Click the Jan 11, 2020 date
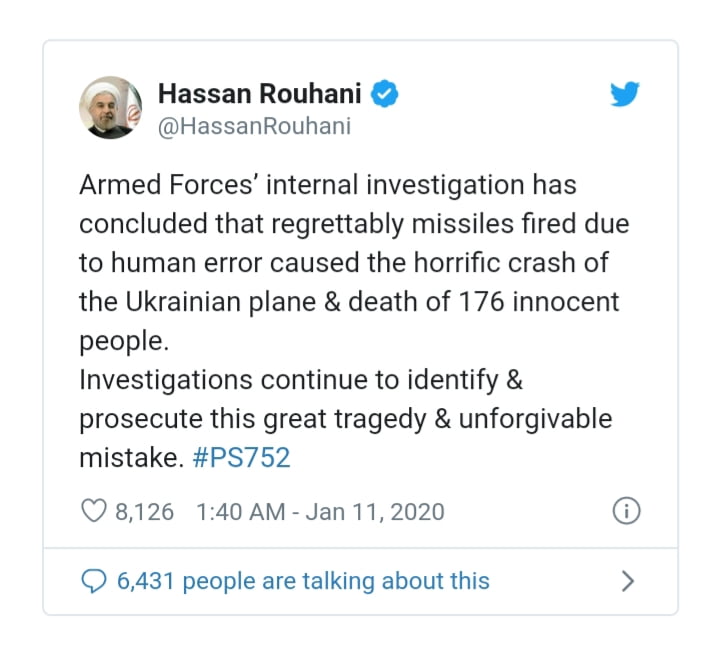 click(375, 512)
